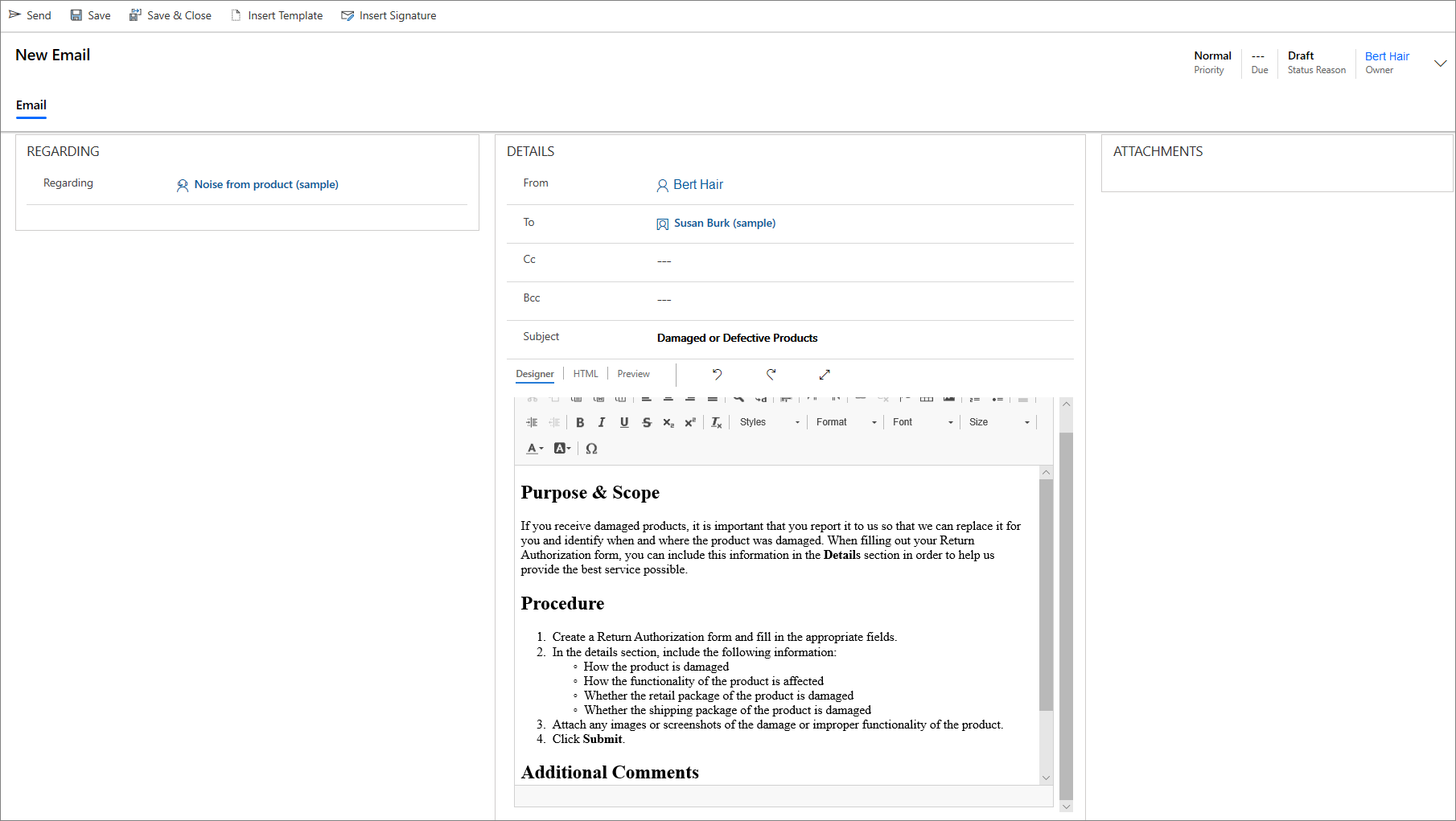Expand the email header chevron
The height and width of the screenshot is (821, 1456).
coord(1441,63)
